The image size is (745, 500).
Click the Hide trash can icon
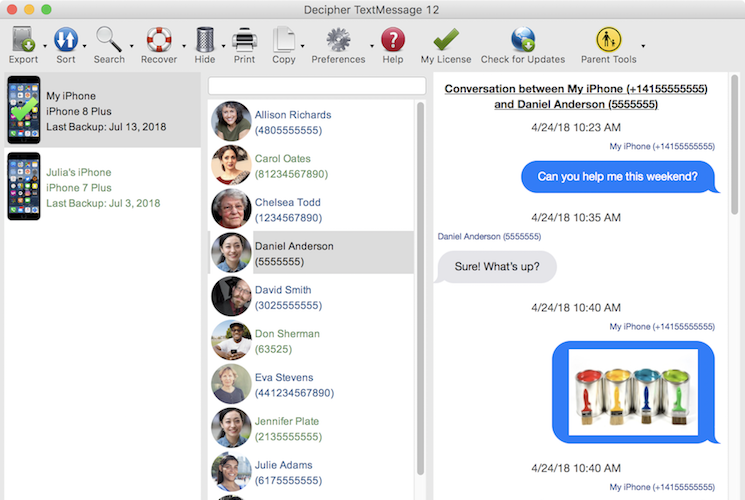(204, 40)
